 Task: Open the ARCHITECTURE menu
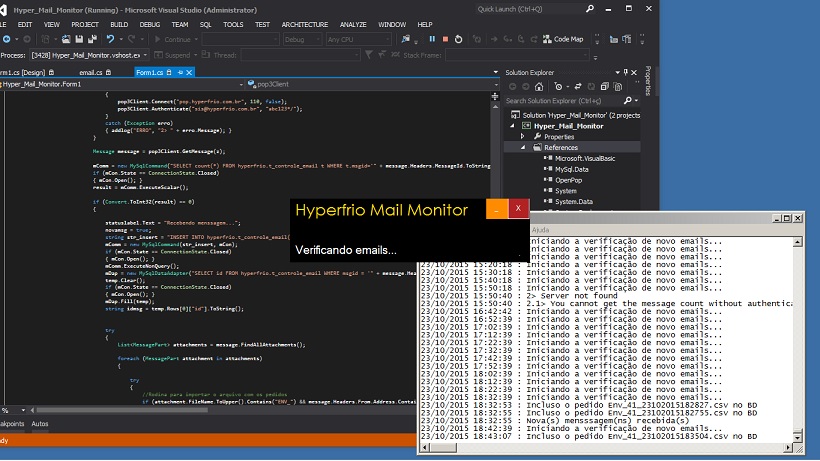[305, 25]
